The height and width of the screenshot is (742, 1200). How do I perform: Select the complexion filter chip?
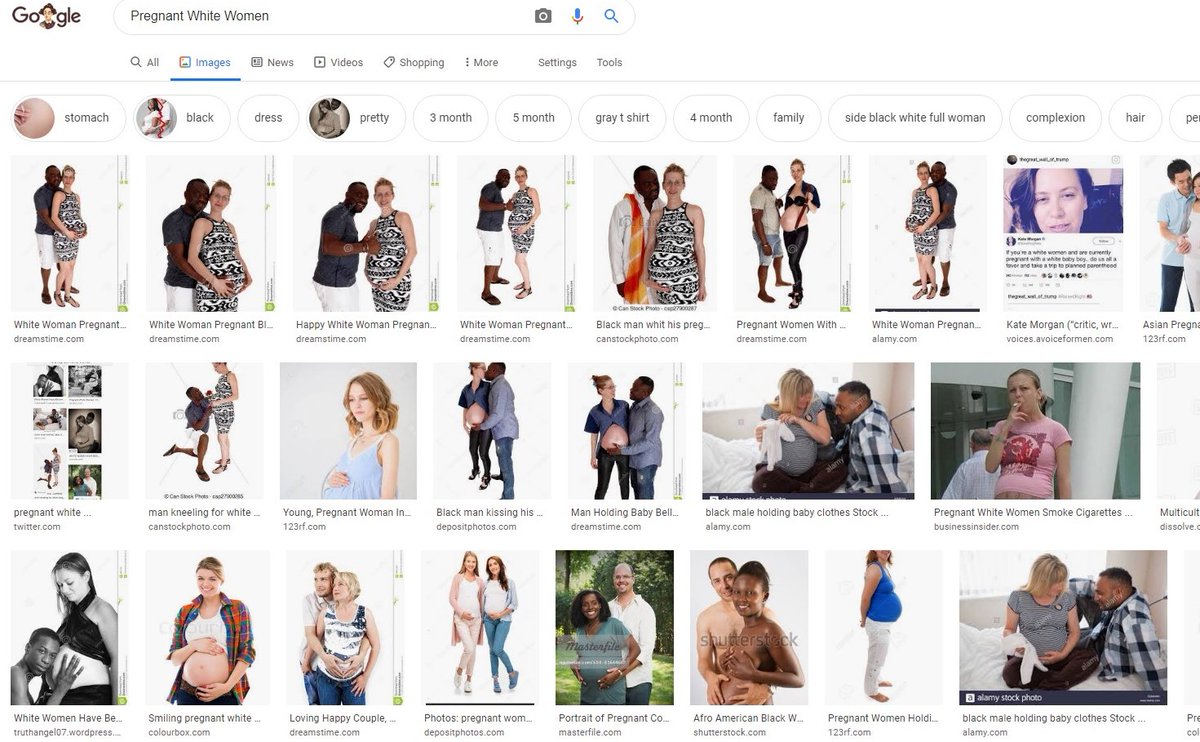pyautogui.click(x=1055, y=118)
